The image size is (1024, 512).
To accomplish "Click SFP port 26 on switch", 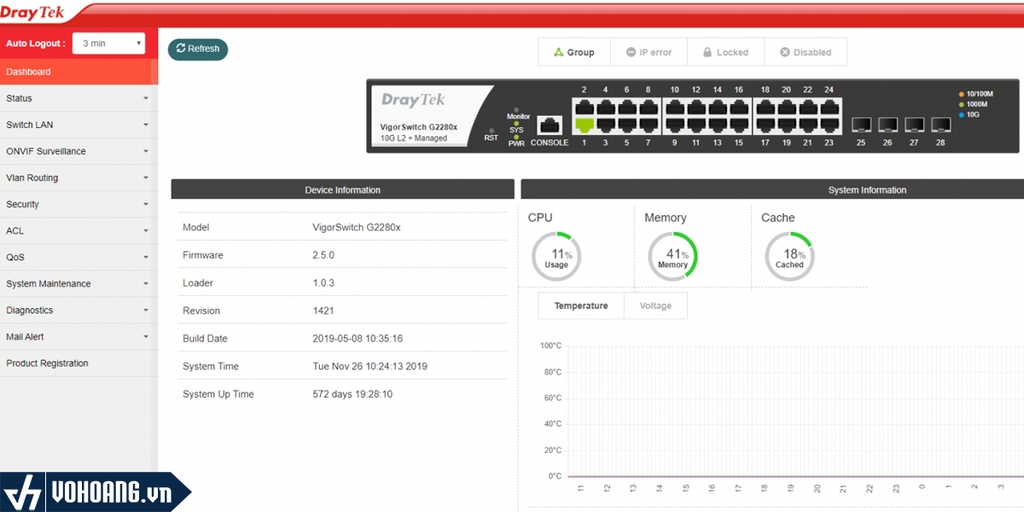I will click(888, 125).
